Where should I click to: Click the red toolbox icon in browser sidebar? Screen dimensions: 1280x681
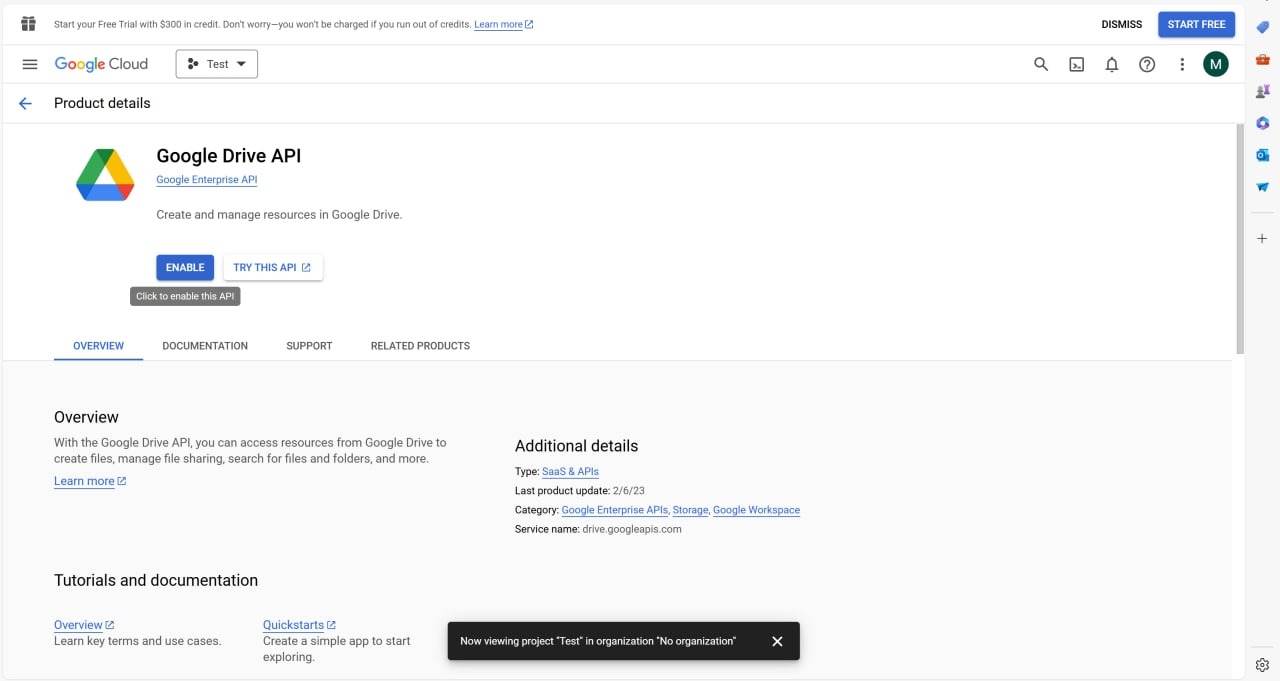click(x=1262, y=59)
